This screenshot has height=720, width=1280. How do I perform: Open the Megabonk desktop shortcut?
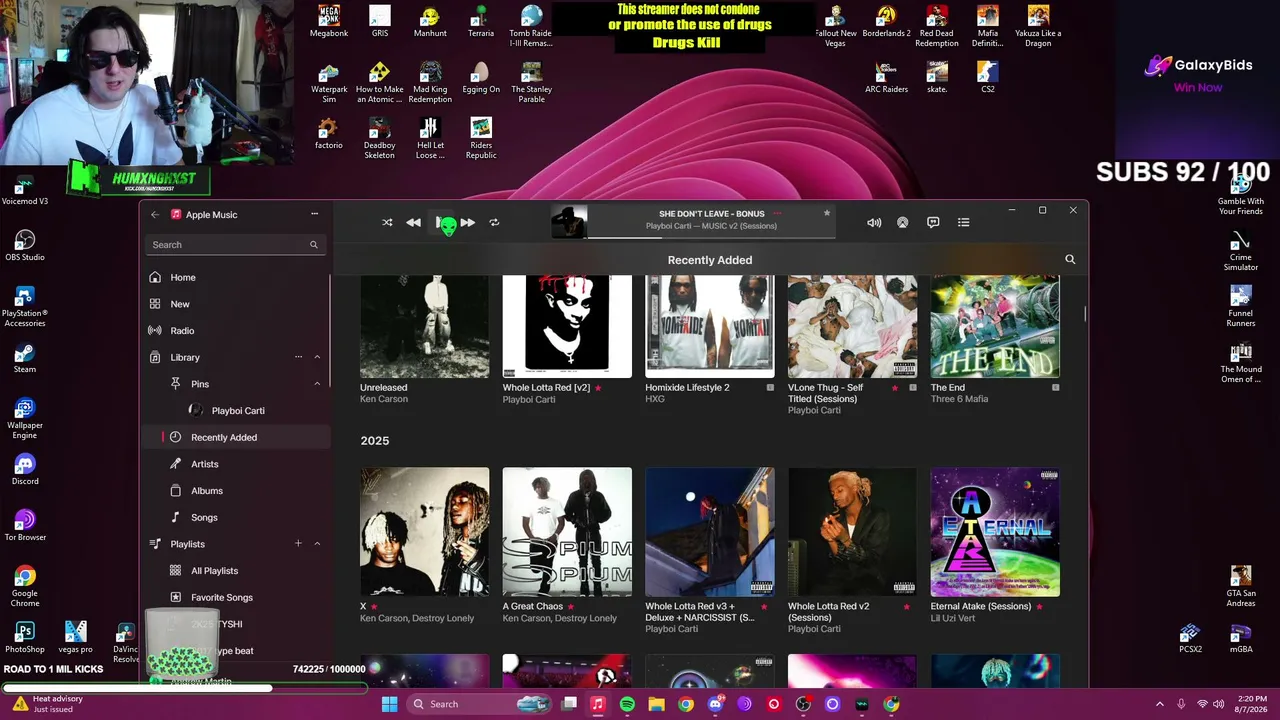click(329, 22)
